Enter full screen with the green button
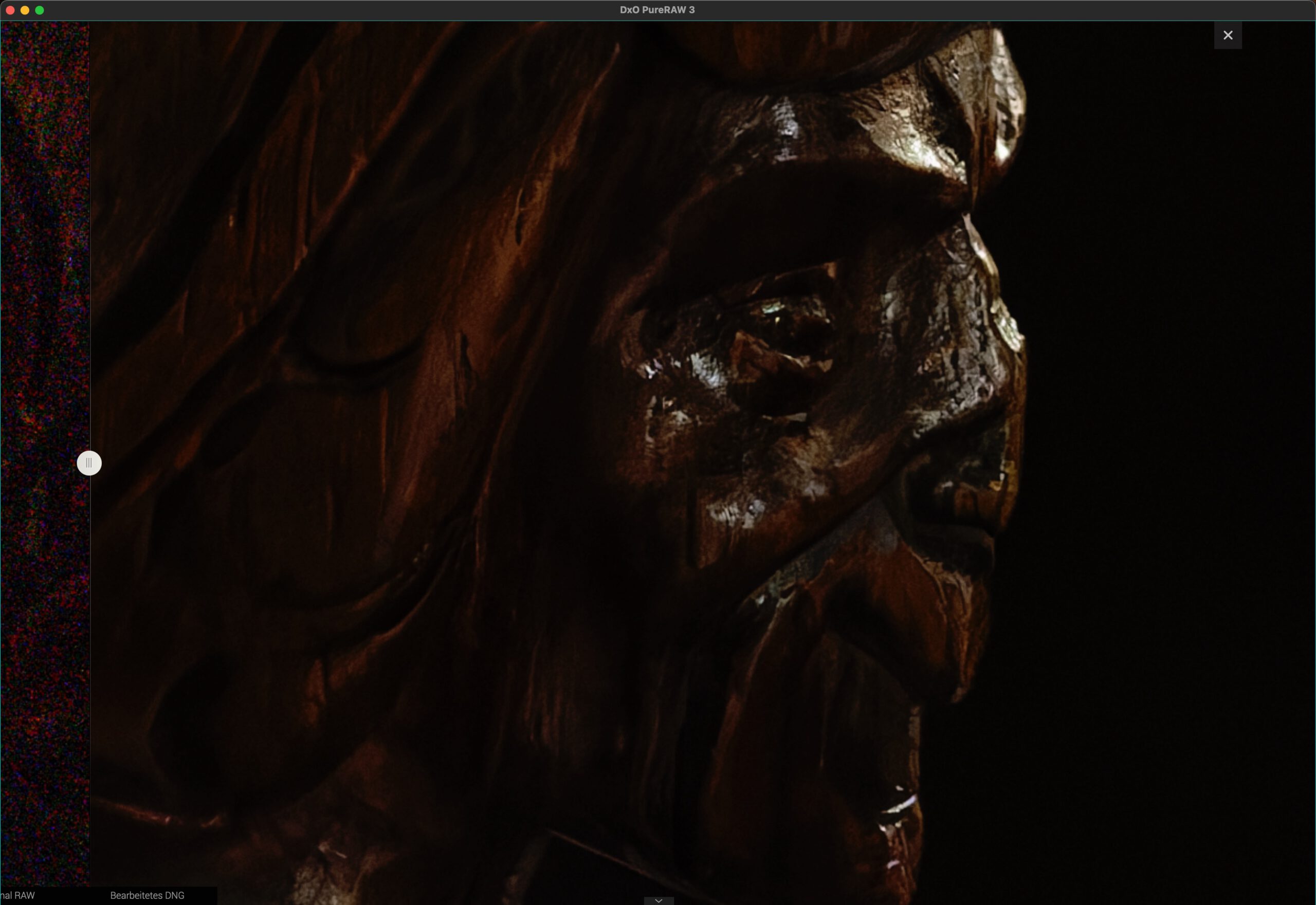 click(x=40, y=10)
